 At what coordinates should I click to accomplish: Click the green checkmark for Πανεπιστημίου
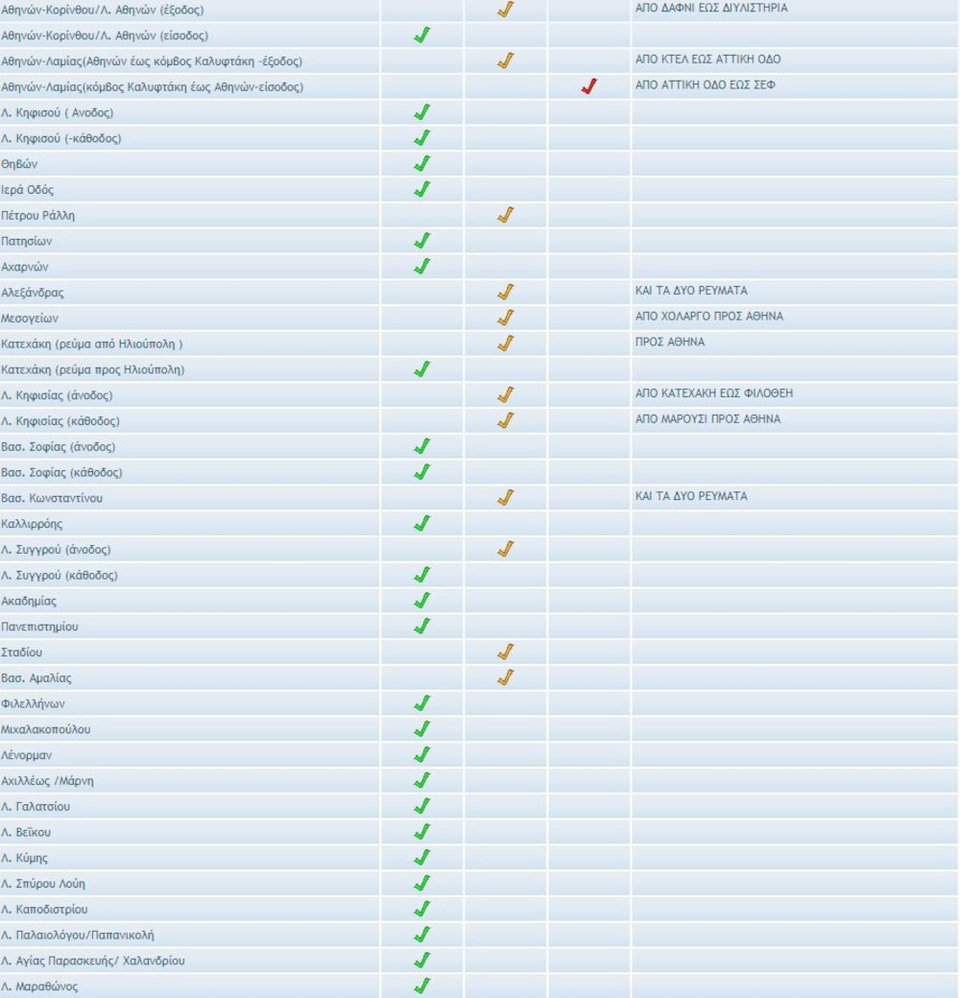(x=422, y=626)
